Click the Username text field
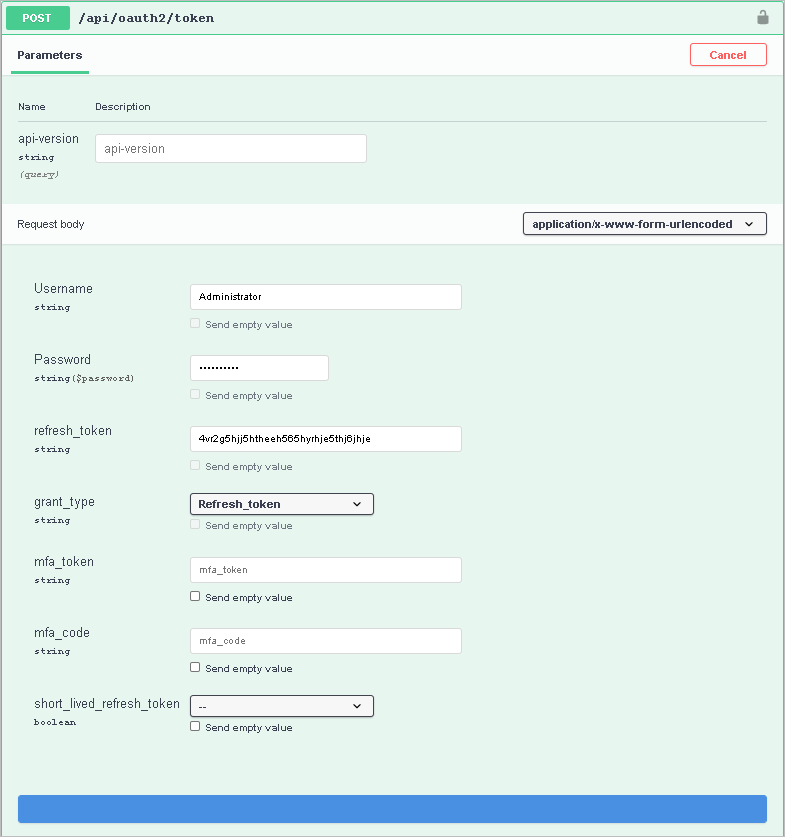Viewport: 785px width, 837px height. 326,297
